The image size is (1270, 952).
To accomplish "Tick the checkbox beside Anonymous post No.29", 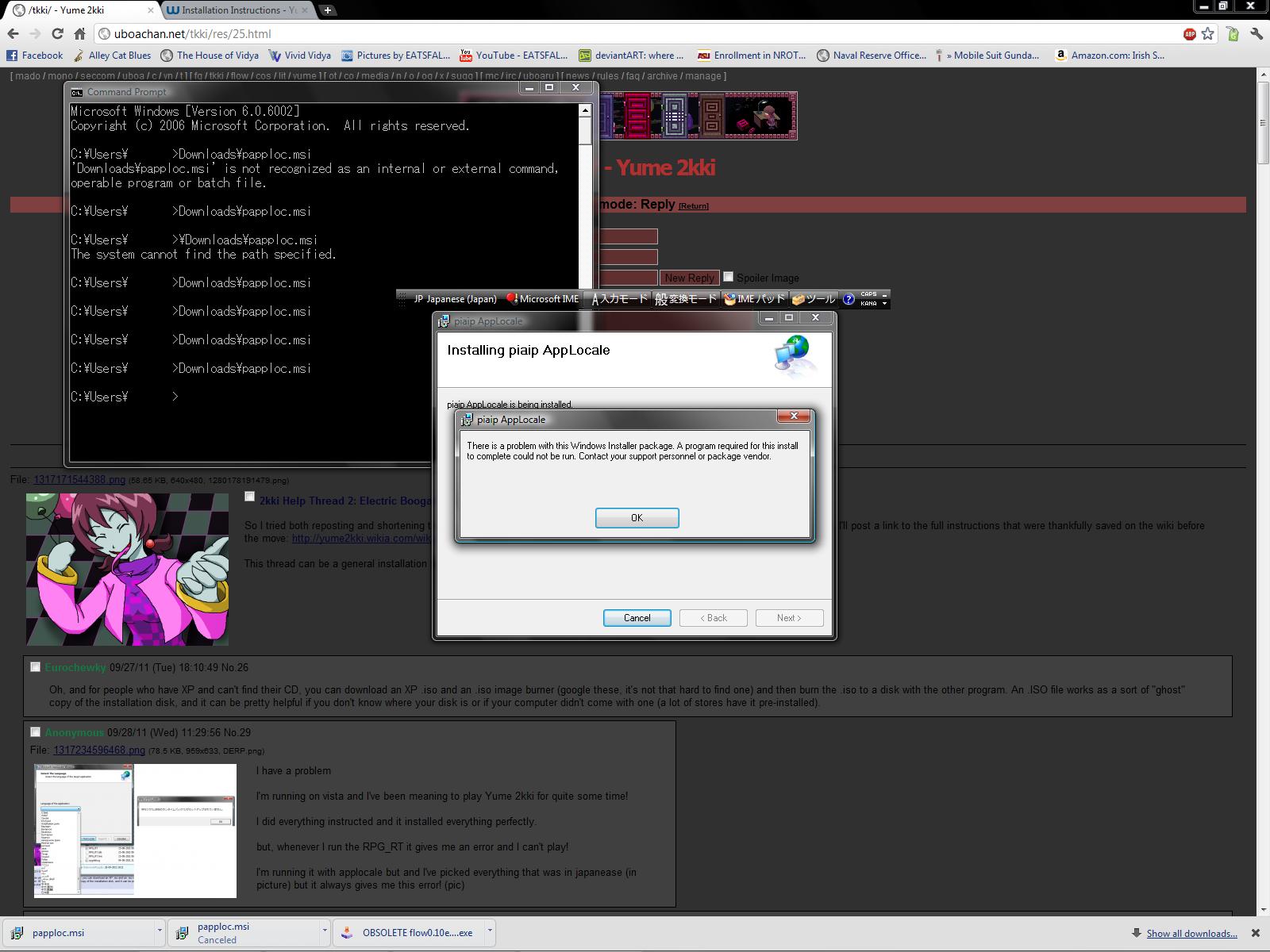I will [35, 731].
